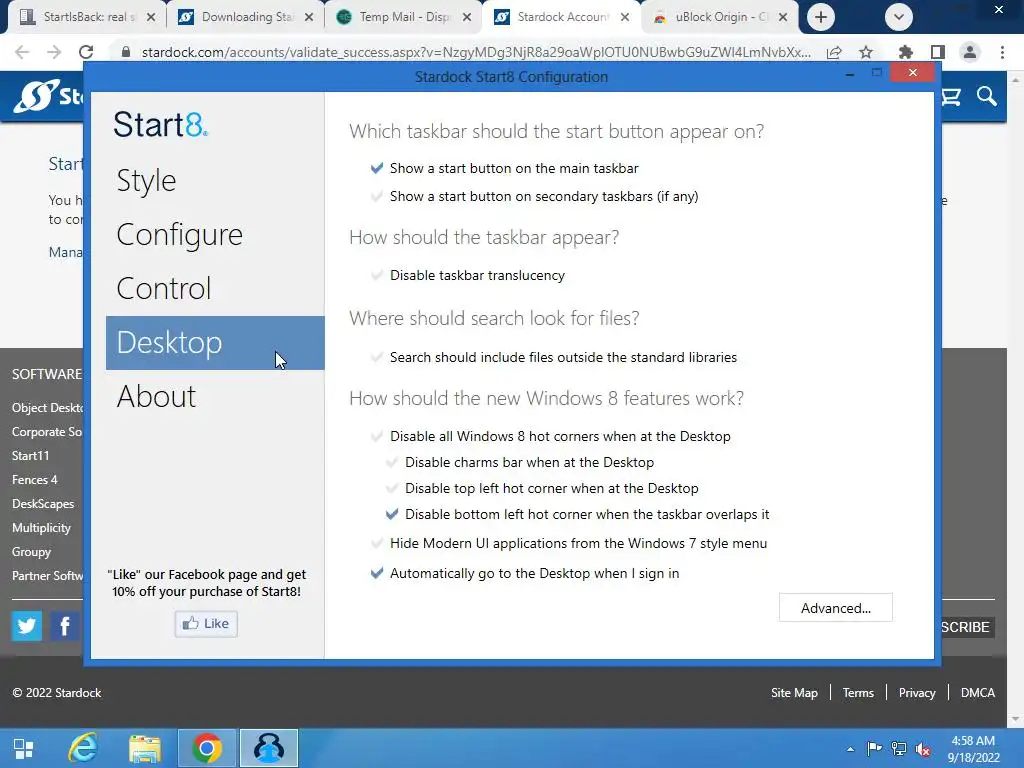Share this page icon in address bar
This screenshot has width=1024, height=768.
tap(834, 52)
